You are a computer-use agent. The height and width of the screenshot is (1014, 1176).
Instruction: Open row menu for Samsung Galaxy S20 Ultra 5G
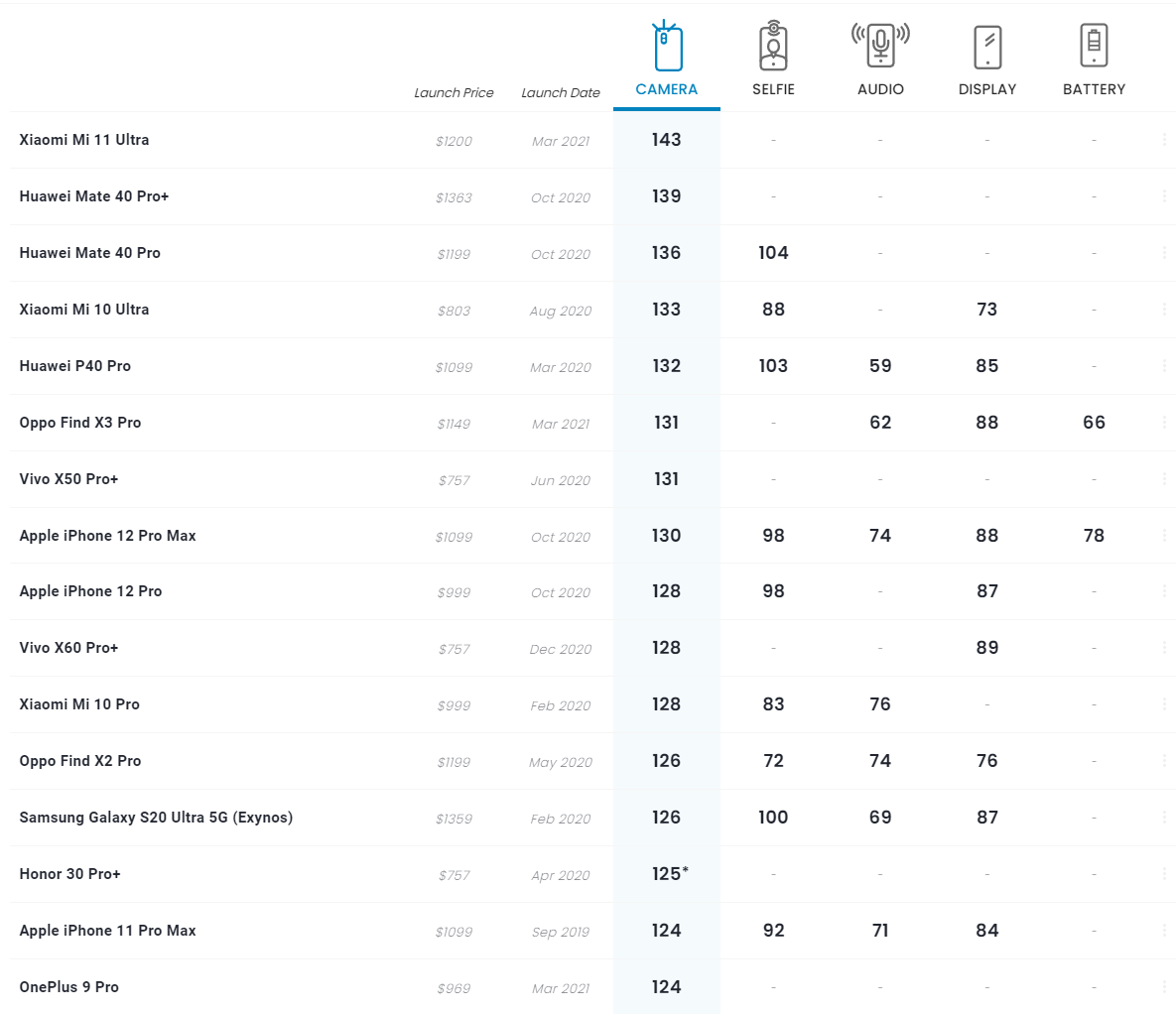[1164, 818]
